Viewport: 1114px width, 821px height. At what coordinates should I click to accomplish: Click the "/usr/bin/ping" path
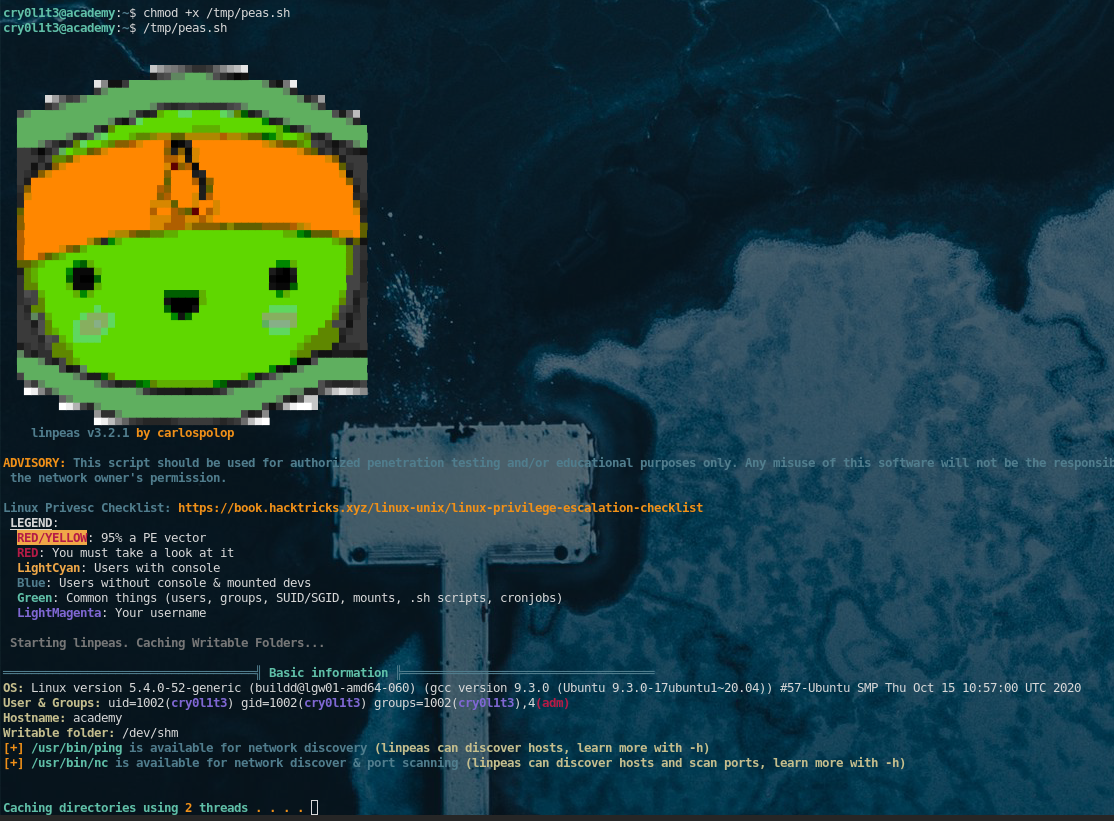77,747
